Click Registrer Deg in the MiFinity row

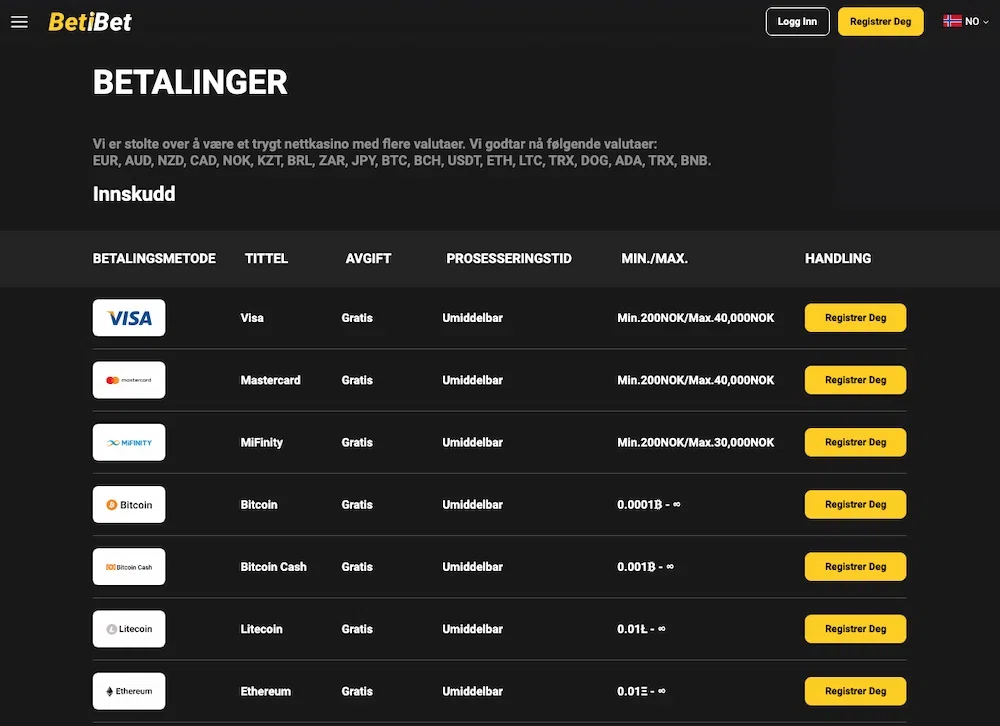(x=855, y=442)
